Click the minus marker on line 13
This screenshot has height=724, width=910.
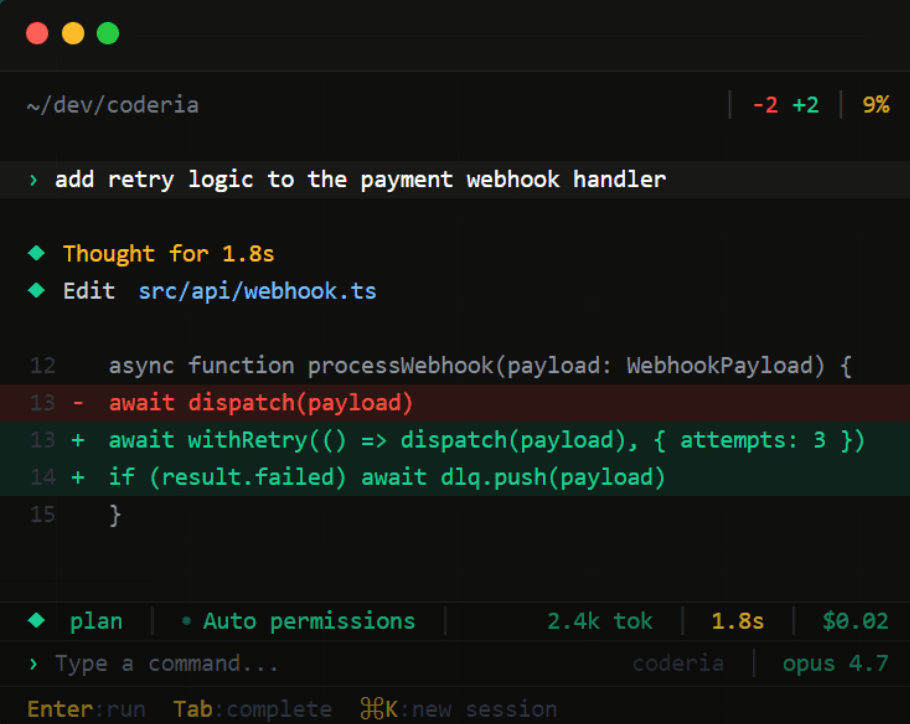tap(78, 403)
